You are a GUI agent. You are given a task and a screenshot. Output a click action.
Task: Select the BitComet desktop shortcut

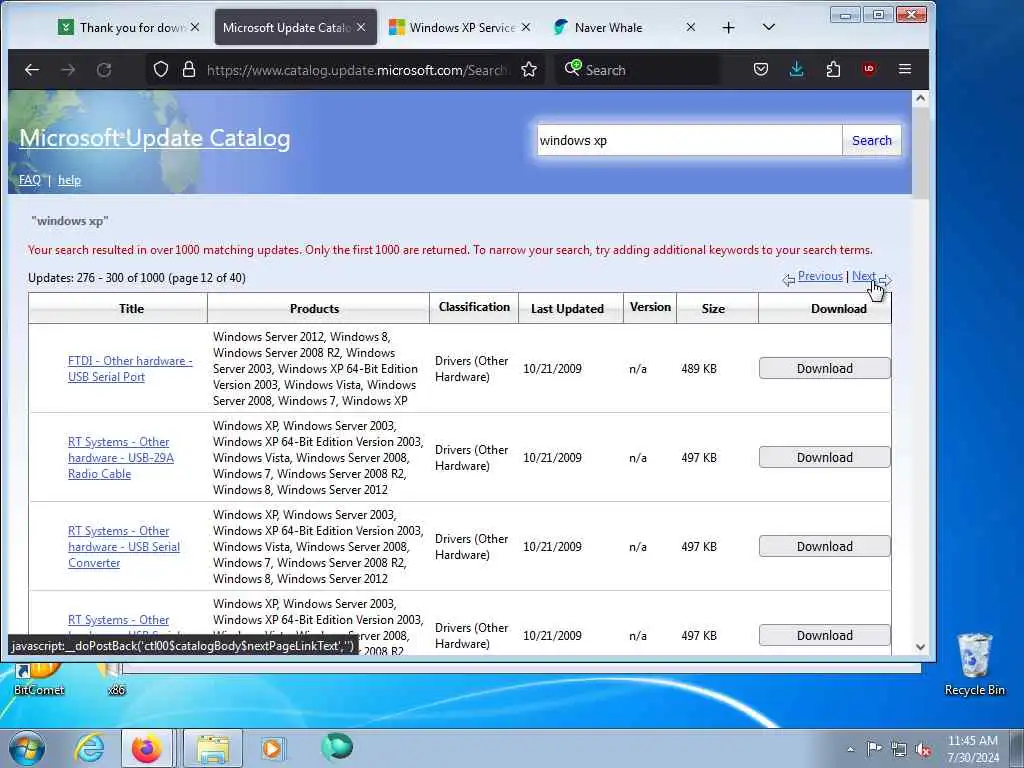point(38,679)
